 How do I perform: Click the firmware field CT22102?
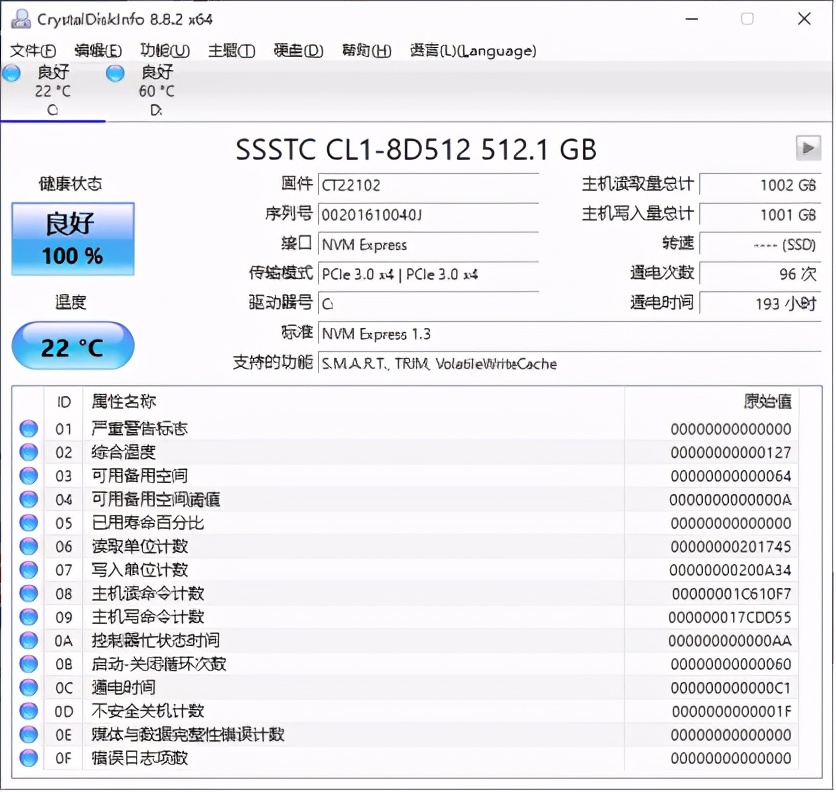pyautogui.click(x=428, y=185)
